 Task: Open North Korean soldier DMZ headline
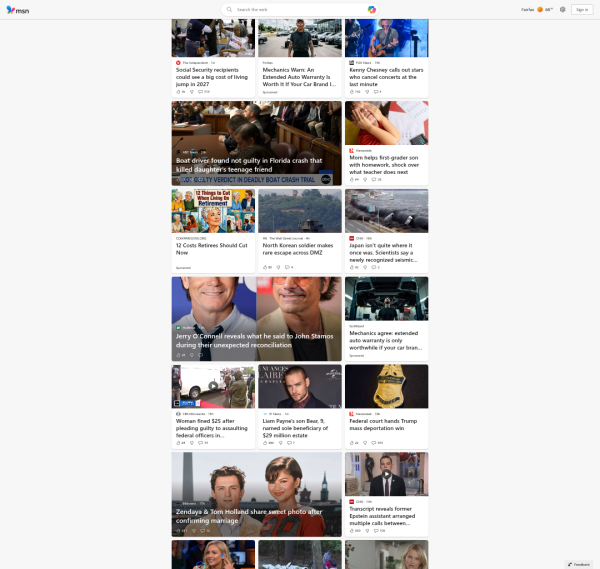[x=298, y=249]
